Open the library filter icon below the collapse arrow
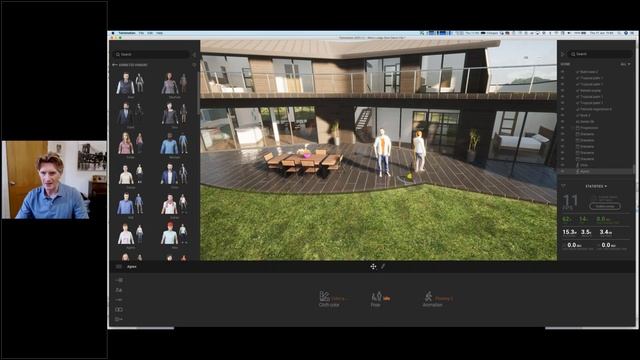This screenshot has width=640, height=360. [194, 65]
